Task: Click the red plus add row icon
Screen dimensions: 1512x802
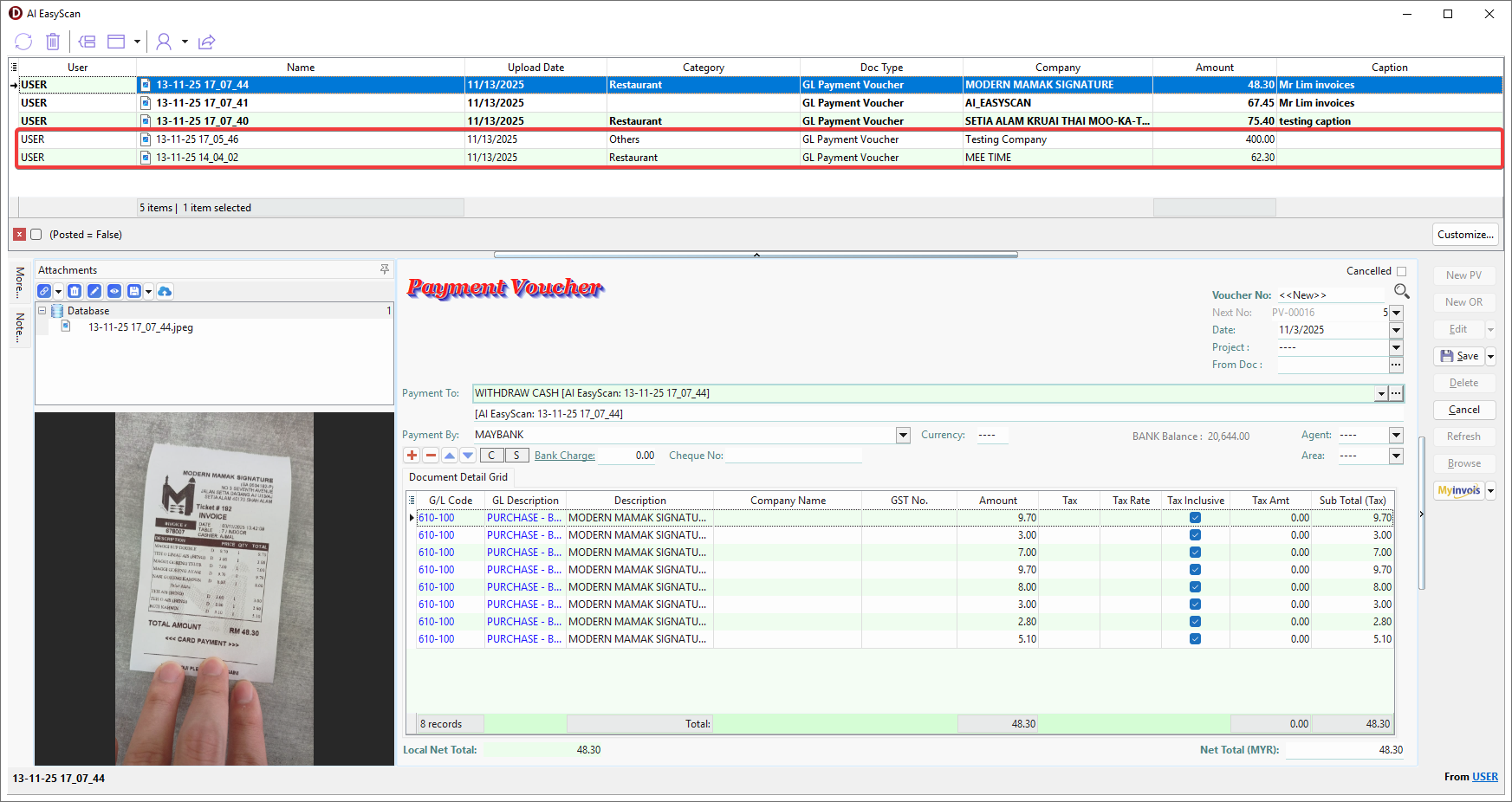Action: click(412, 456)
